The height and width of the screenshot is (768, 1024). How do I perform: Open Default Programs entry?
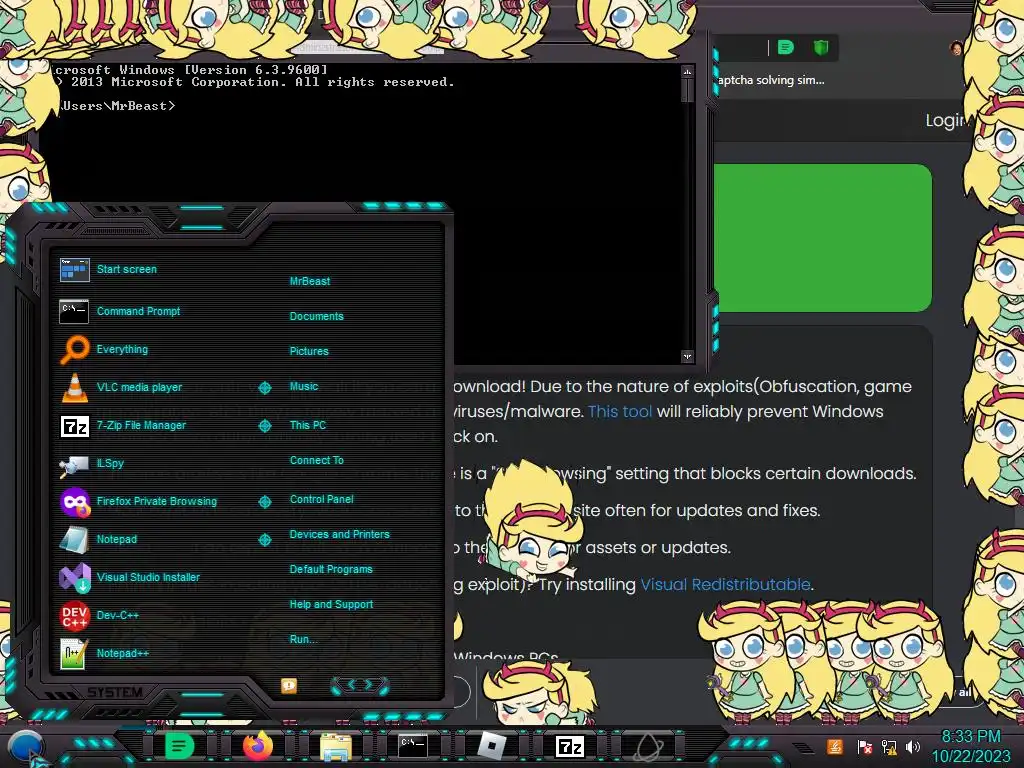coord(331,569)
